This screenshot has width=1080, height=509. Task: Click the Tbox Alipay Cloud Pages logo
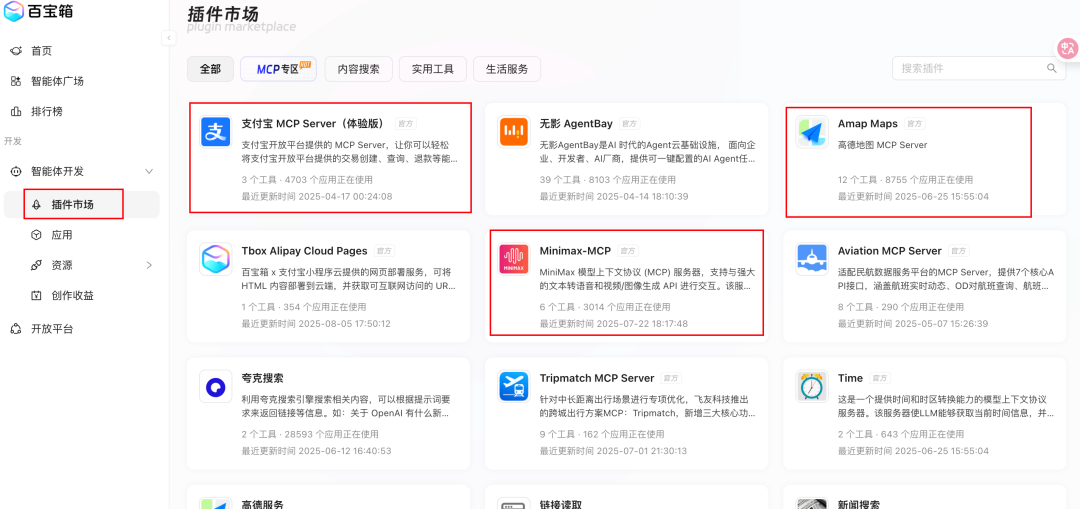click(x=216, y=259)
